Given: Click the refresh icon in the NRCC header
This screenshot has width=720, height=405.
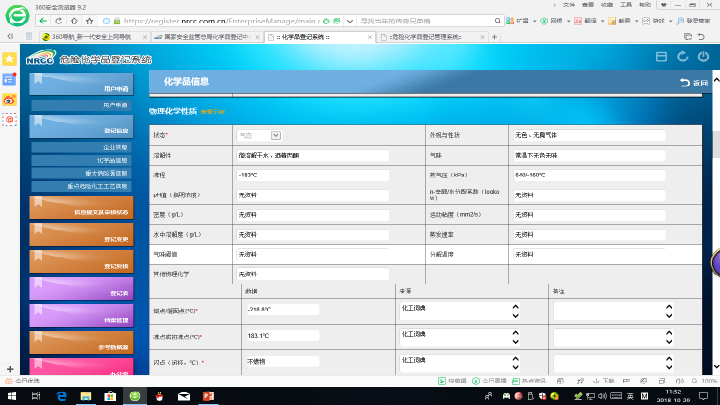Looking at the screenshot, I should 682,57.
